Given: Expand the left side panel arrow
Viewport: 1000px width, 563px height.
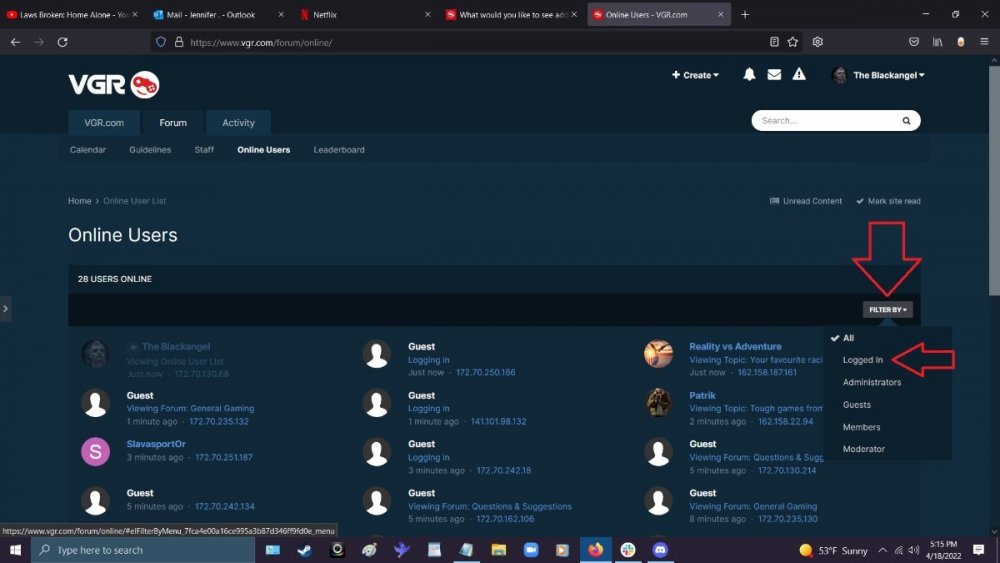Looking at the screenshot, I should (x=6, y=309).
